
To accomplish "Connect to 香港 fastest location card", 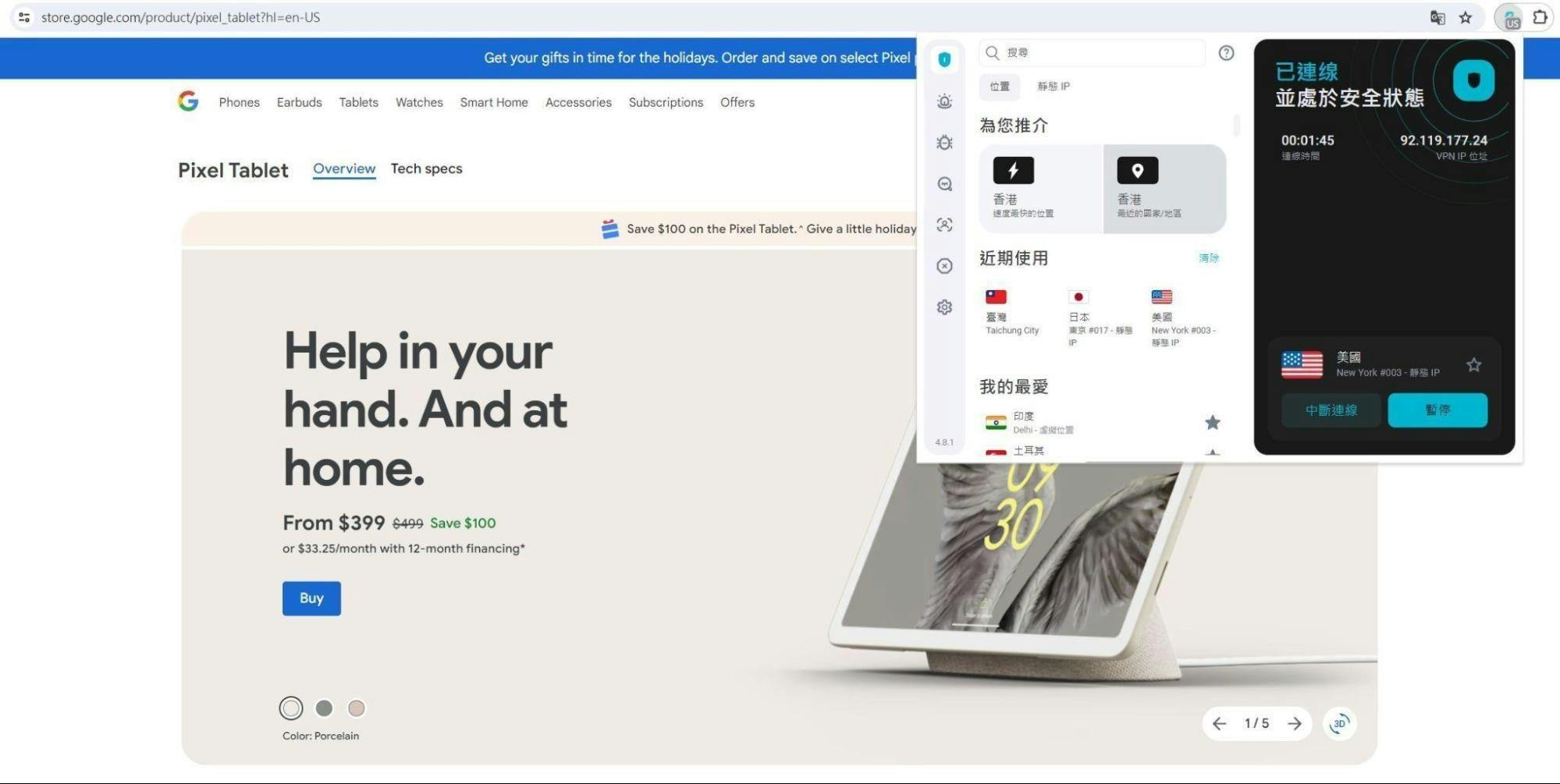I will [1041, 189].
